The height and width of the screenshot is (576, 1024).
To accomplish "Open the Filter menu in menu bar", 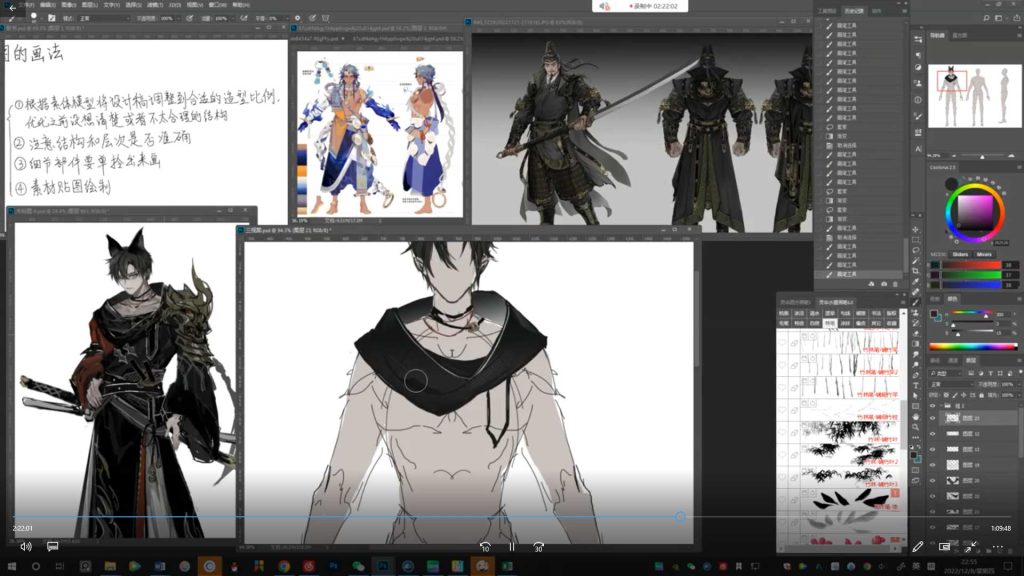I will pos(155,5).
